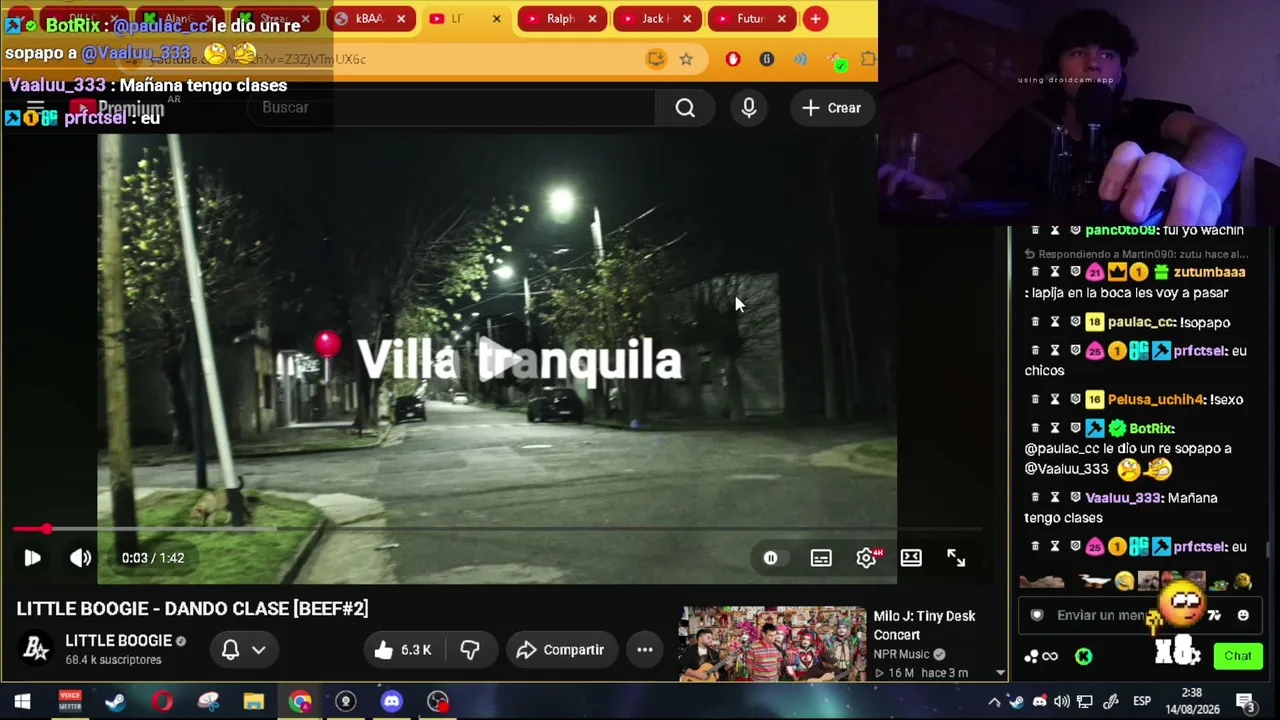1280x720 pixels.
Task: Open Voicemeeter from the taskbar
Action: [x=69, y=701]
